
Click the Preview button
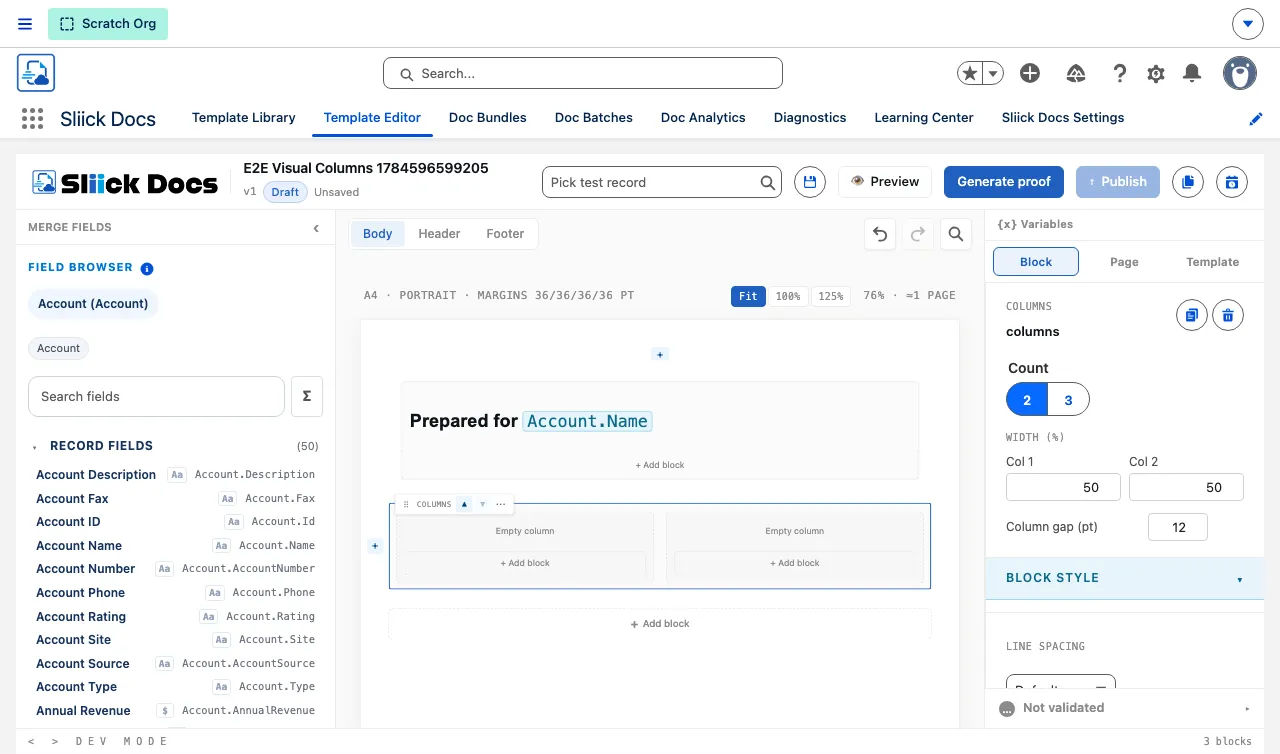885,182
